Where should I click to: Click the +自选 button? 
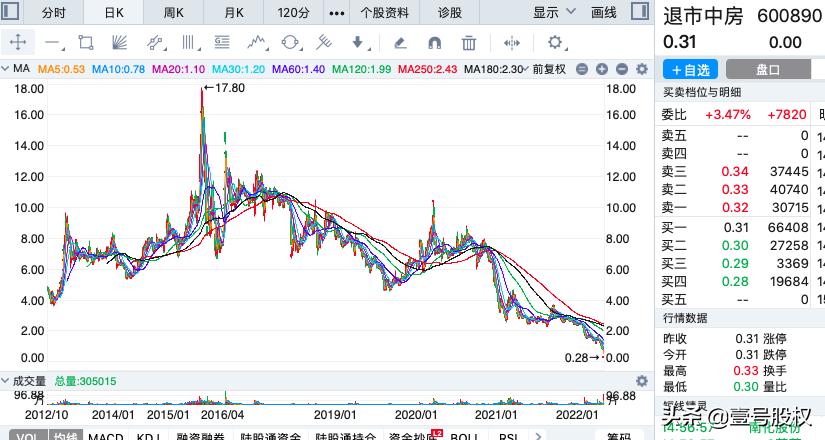[690, 69]
